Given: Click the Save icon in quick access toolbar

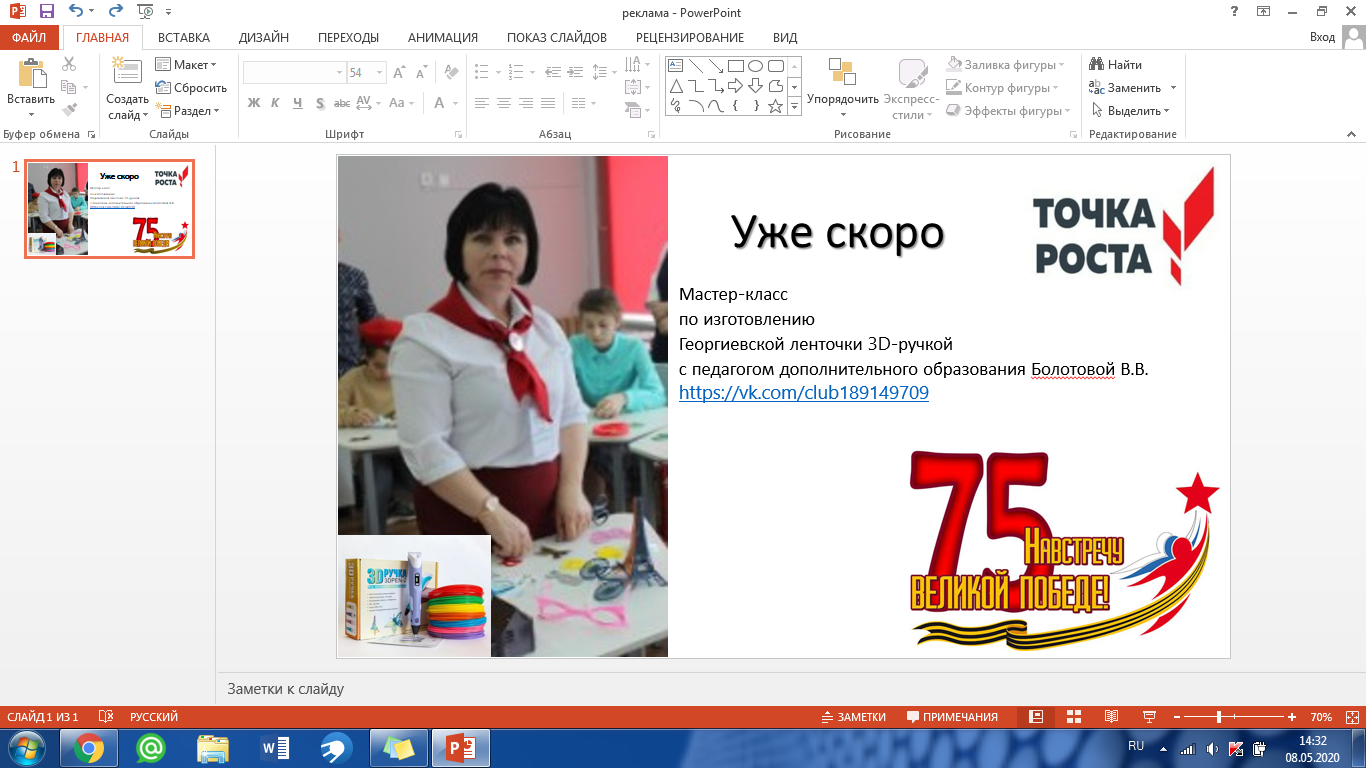Looking at the screenshot, I should point(46,11).
